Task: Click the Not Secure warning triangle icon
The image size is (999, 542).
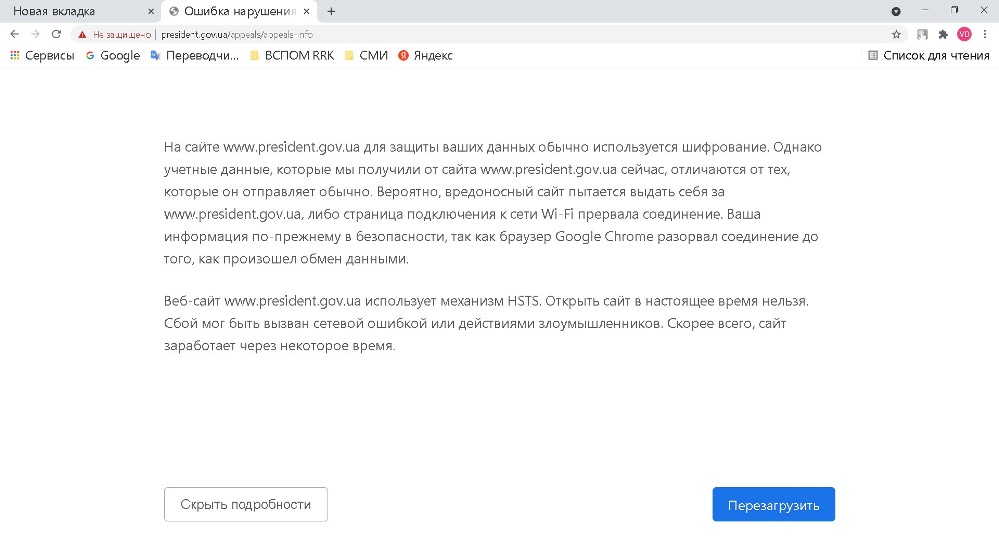Action: 82,35
